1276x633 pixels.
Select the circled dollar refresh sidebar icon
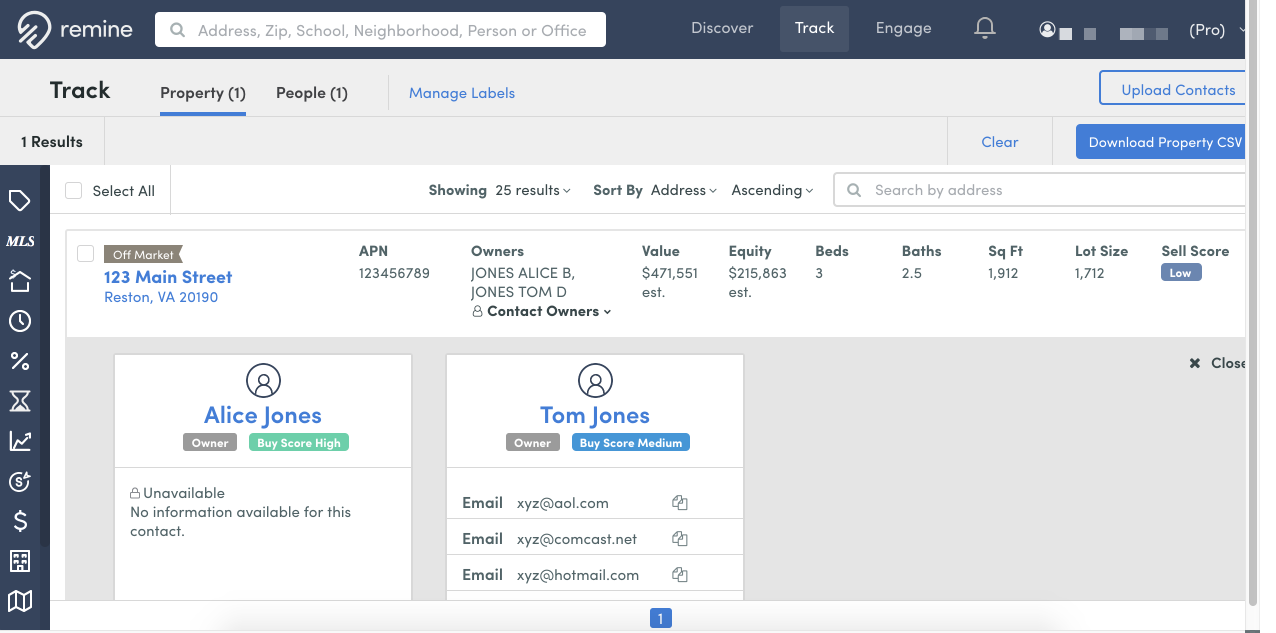19,481
